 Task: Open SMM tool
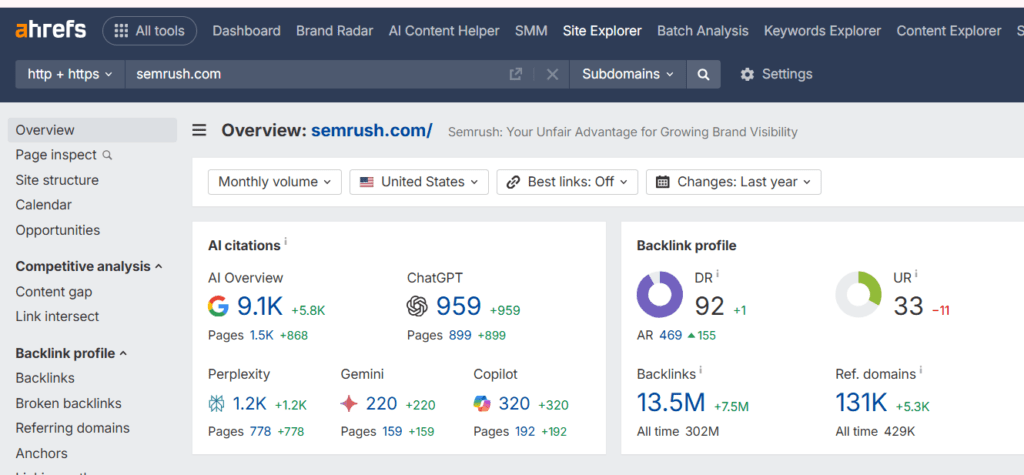coord(531,31)
